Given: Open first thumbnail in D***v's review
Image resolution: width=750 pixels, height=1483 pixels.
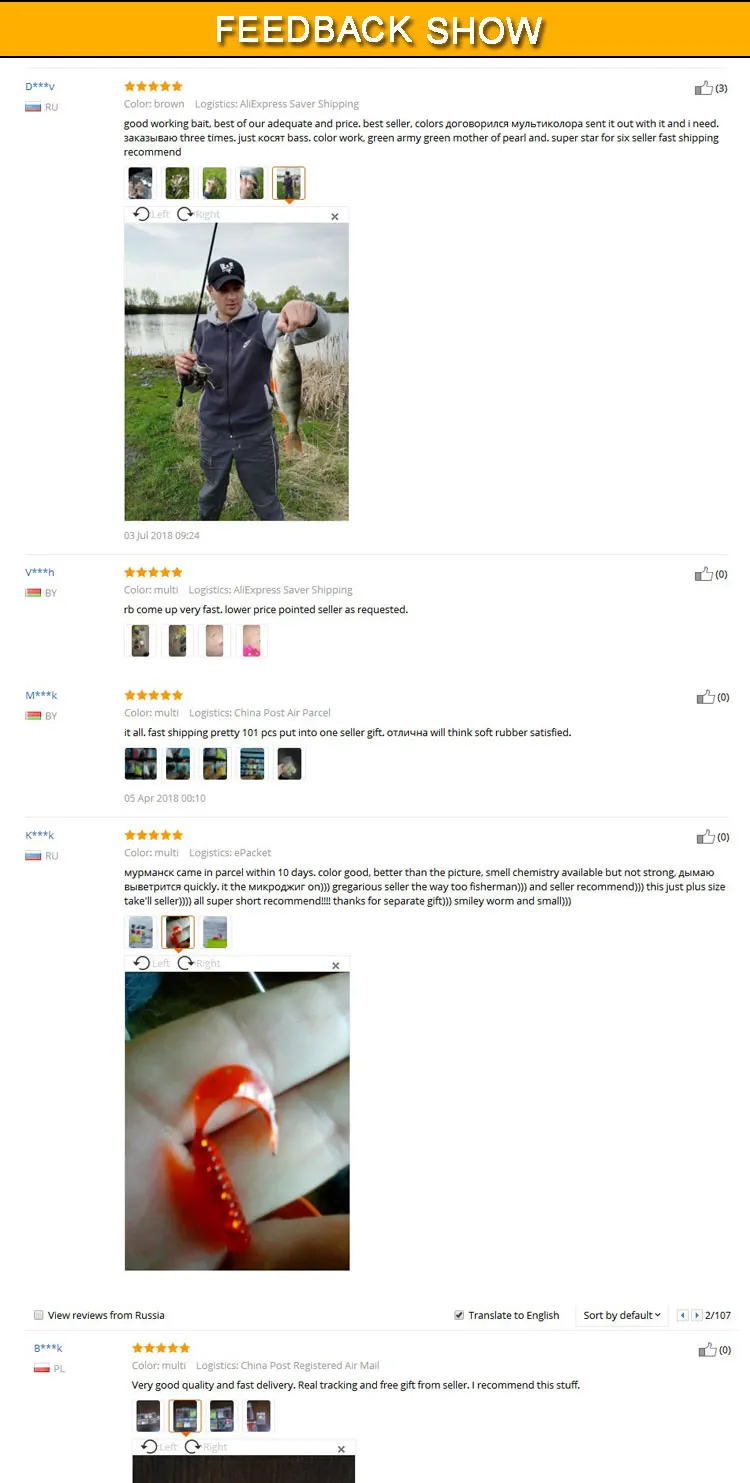Looking at the screenshot, I should click(140, 183).
